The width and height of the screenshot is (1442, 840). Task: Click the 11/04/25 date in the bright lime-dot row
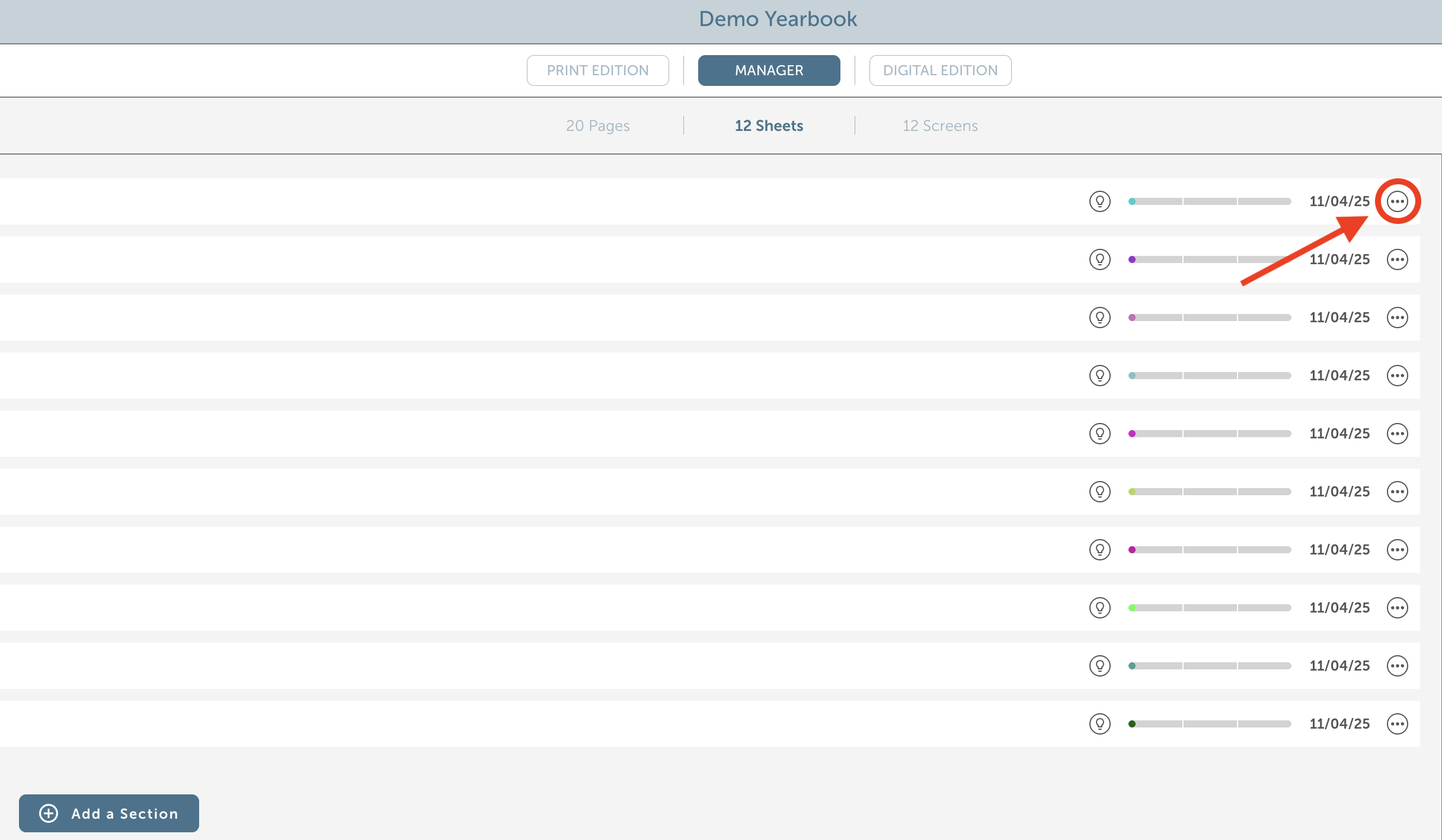1339,608
